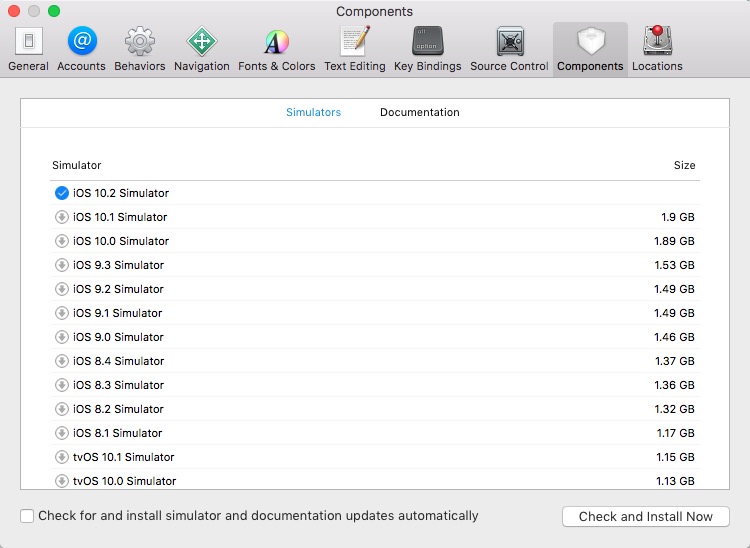The height and width of the screenshot is (548, 750).
Task: Click installed checkmark for iOS 10.2 Simulator
Action: pyautogui.click(x=62, y=193)
